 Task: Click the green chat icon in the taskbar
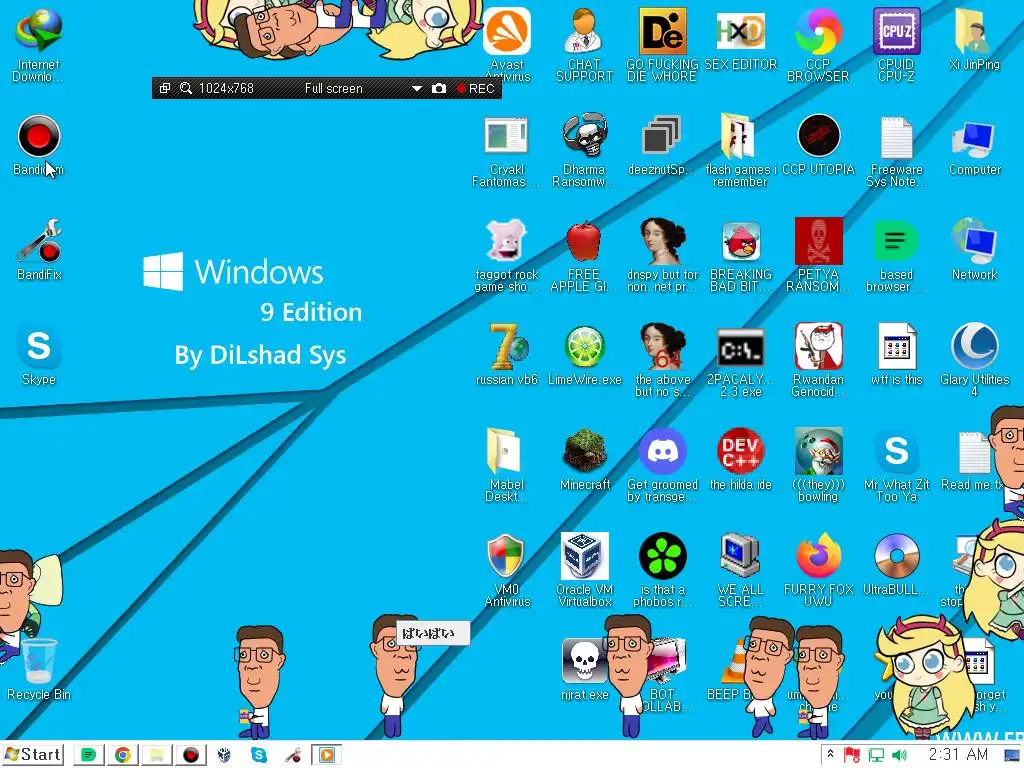pos(88,755)
